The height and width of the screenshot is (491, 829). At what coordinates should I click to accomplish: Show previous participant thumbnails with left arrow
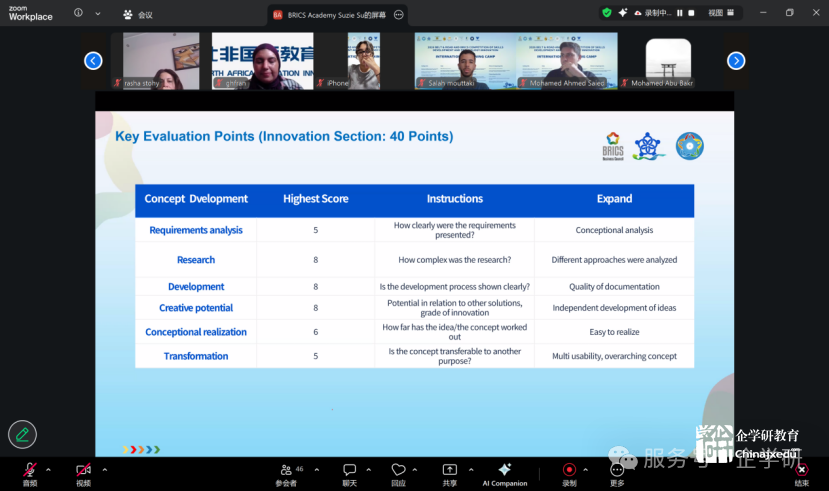click(x=93, y=61)
